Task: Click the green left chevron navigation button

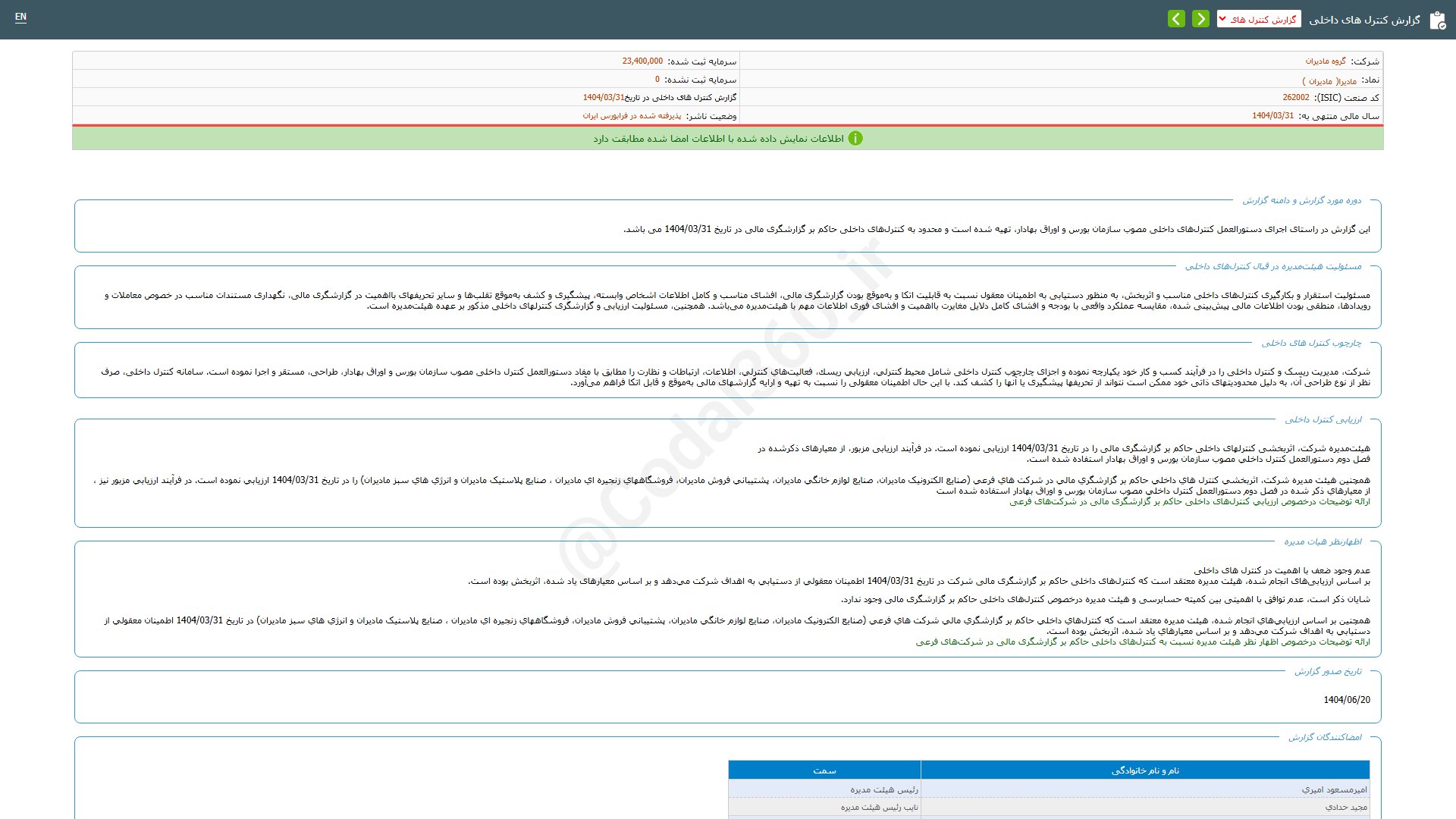Action: (x=1176, y=19)
